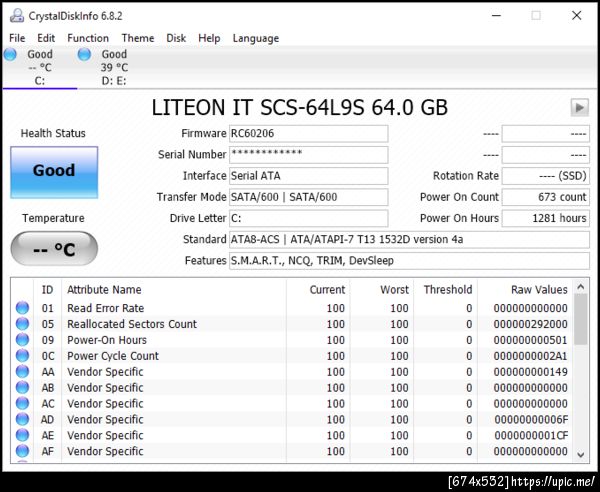
Task: Click Power On Count 673 count field
Action: point(545,197)
